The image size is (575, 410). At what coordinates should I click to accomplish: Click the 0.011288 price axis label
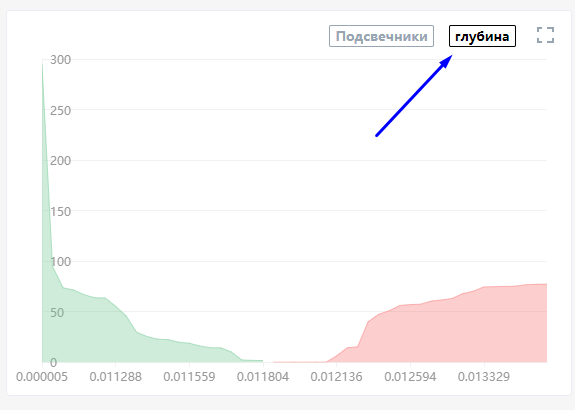pos(116,377)
